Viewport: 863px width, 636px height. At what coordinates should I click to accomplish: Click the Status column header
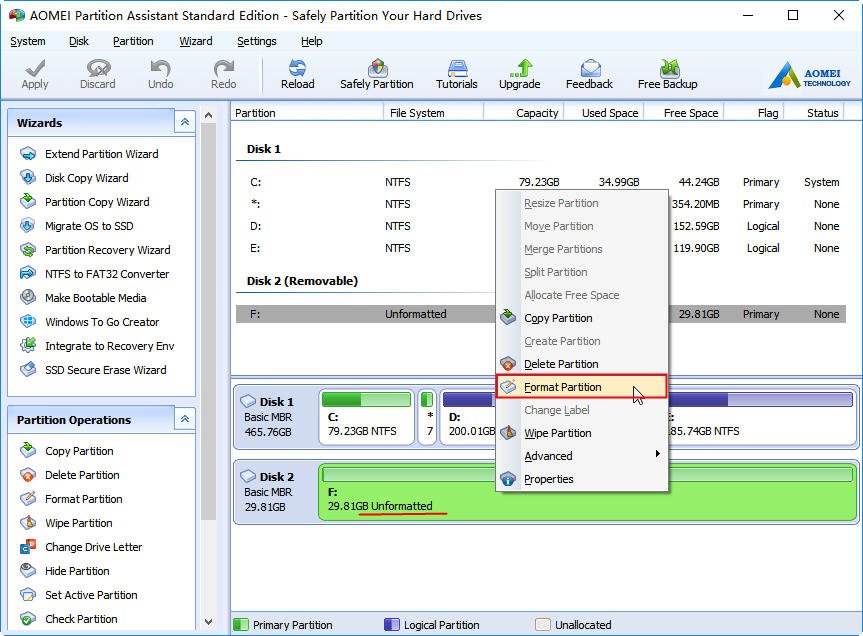(x=814, y=113)
